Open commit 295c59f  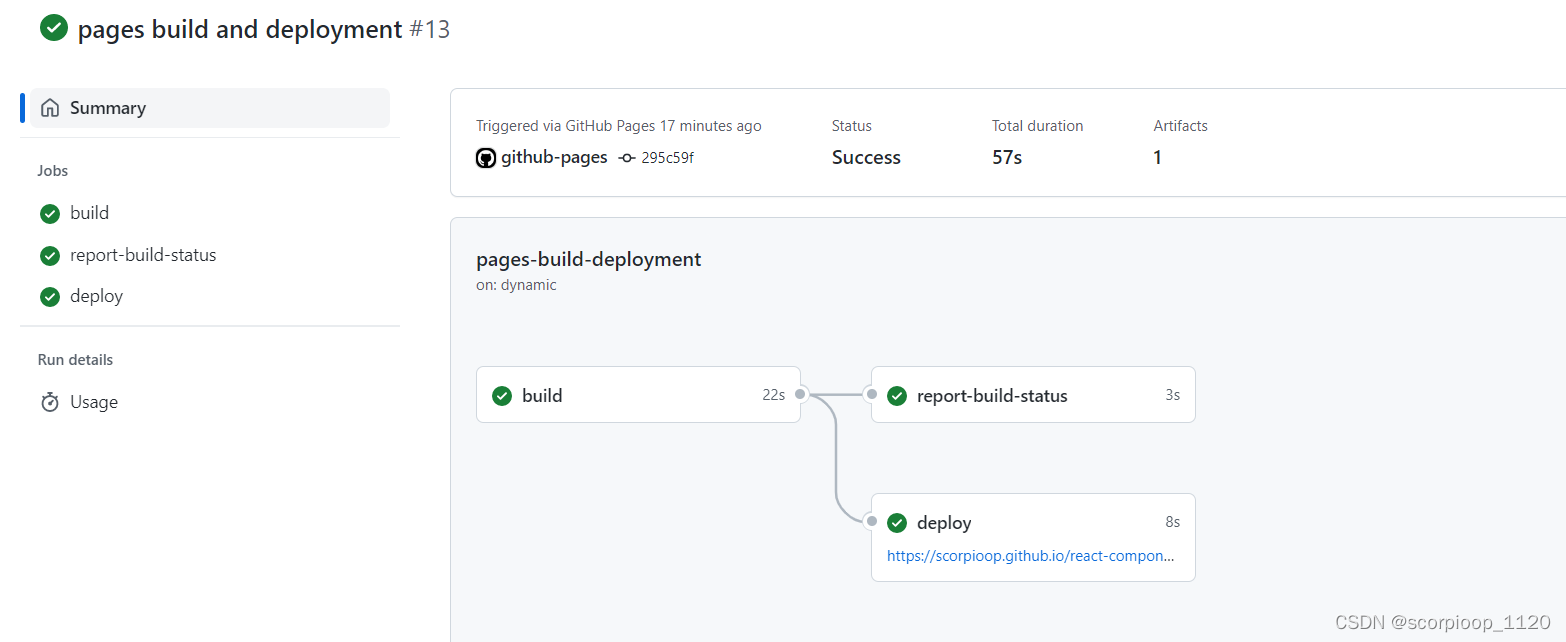pyautogui.click(x=667, y=158)
